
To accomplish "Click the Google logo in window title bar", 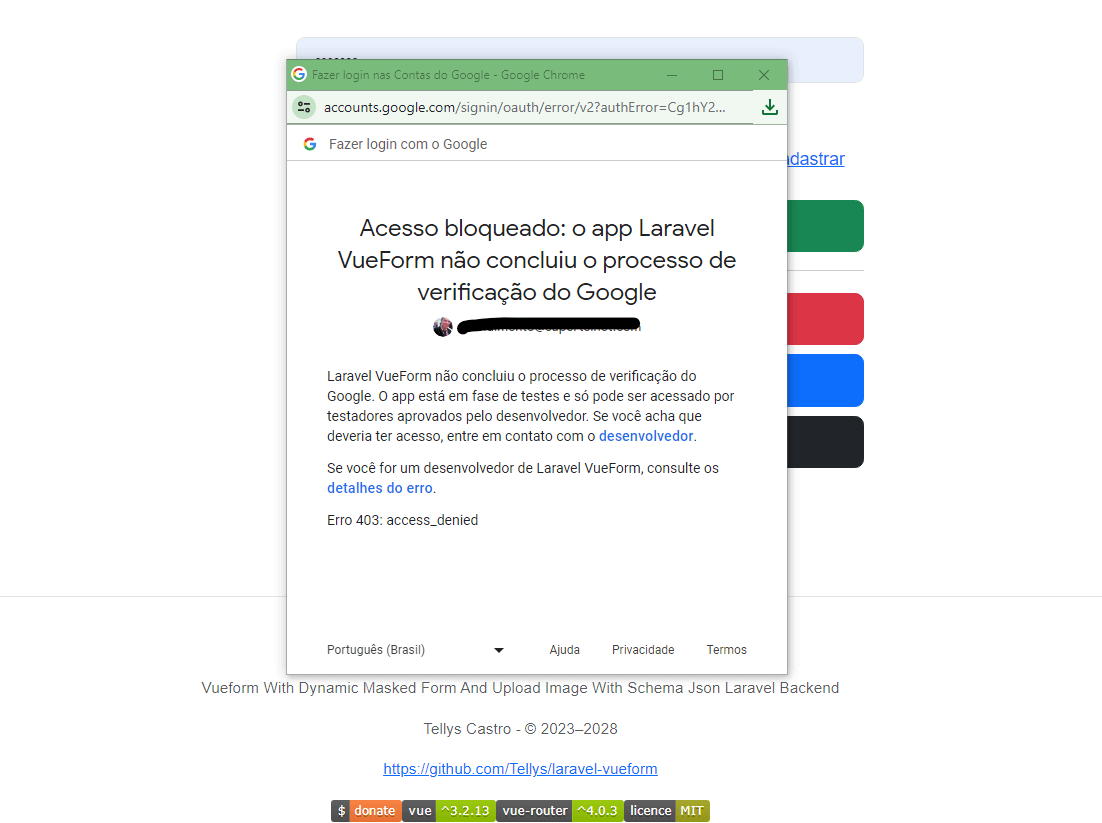I will tap(299, 74).
